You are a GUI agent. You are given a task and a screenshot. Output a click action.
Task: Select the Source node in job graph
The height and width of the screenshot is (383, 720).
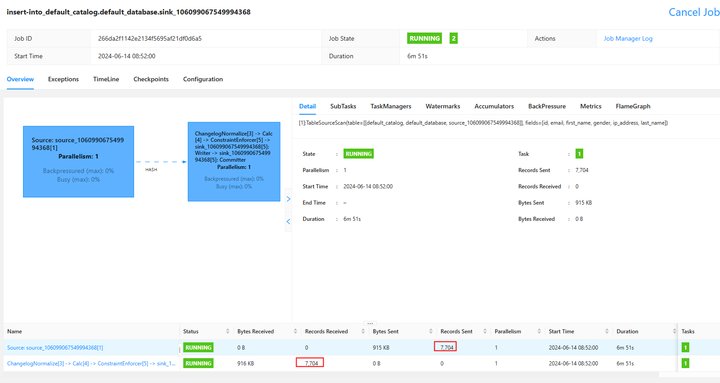pyautogui.click(x=79, y=162)
